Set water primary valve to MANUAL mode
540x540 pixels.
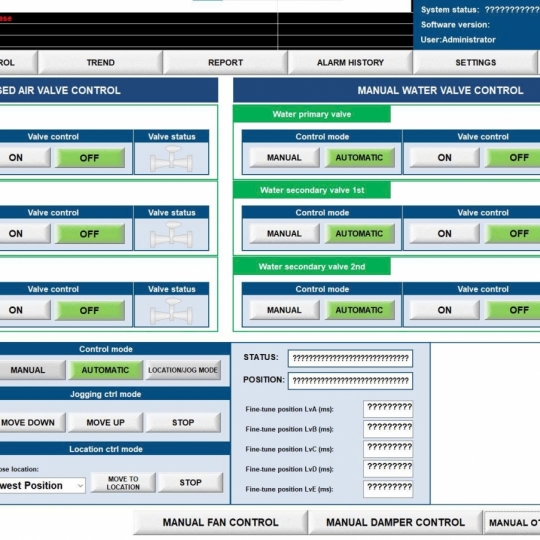pos(284,158)
